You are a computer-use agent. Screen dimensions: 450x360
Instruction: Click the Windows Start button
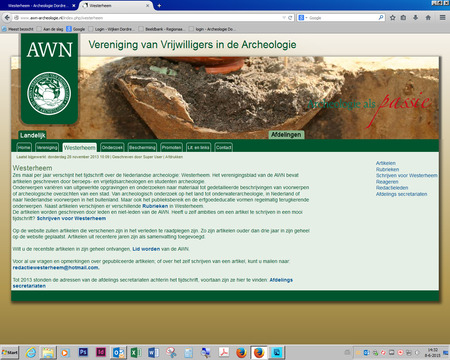10,352
